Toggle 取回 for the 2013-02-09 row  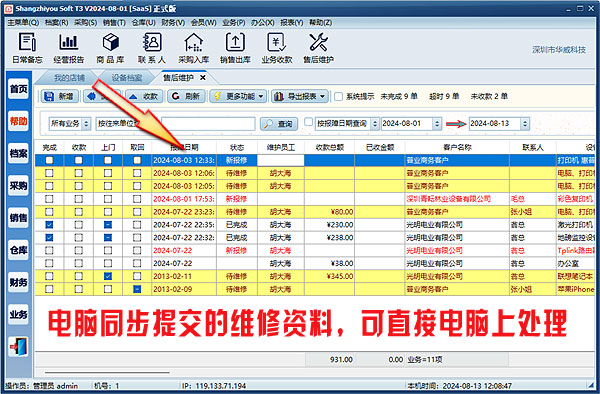pos(137,289)
